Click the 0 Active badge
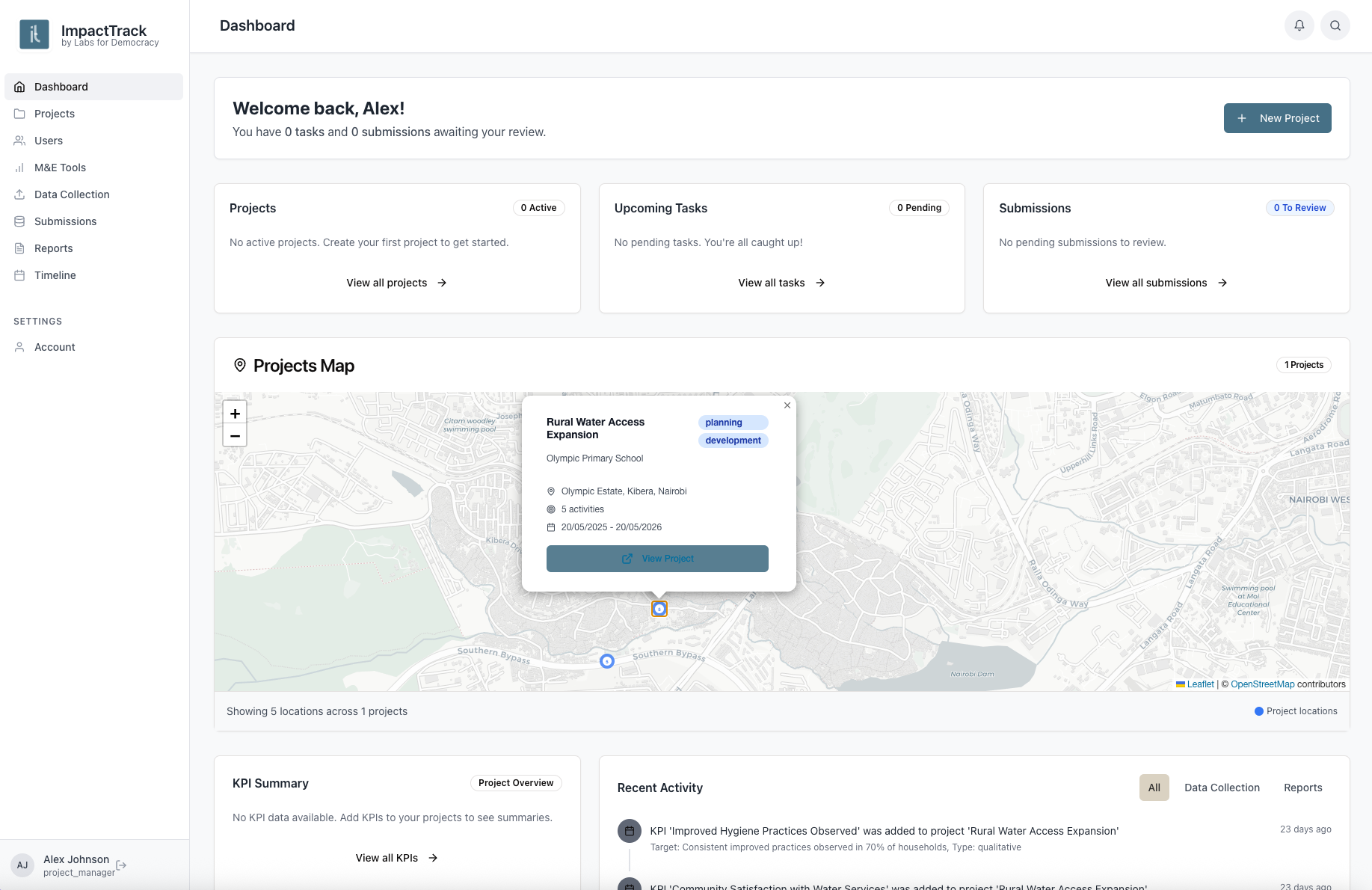Screen dimensions: 1372x890 pos(538,208)
